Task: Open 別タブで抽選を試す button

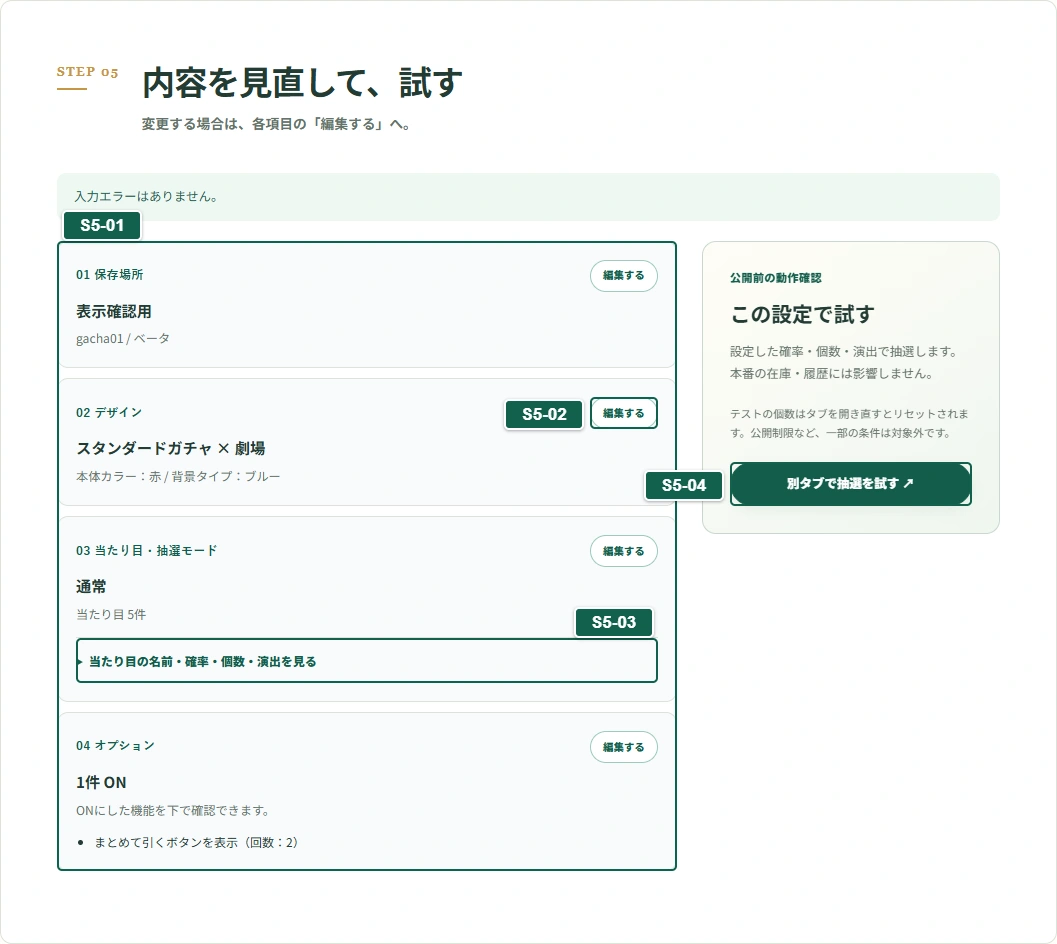Action: tap(851, 483)
